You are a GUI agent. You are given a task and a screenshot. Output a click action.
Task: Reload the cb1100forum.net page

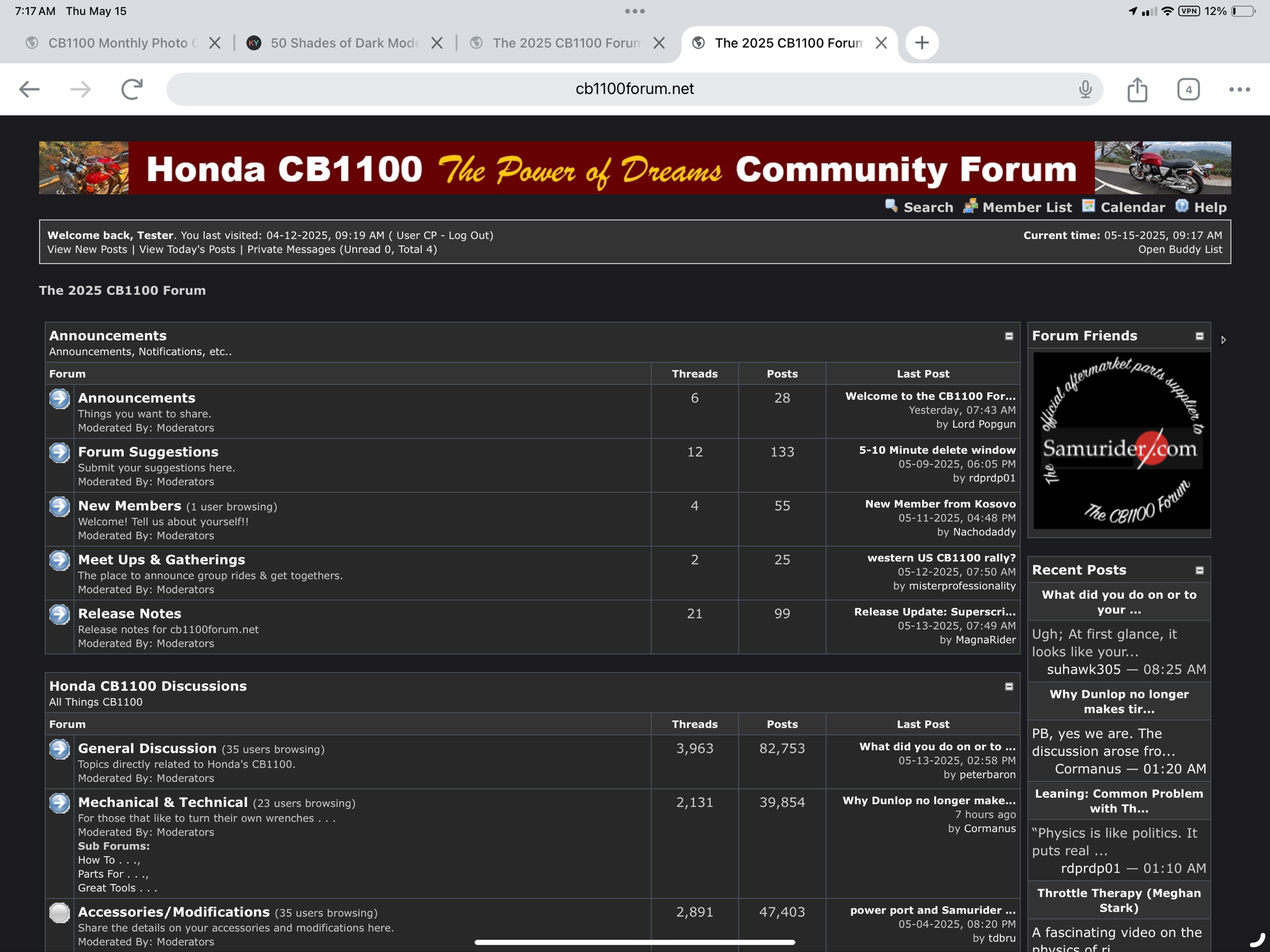pos(132,89)
